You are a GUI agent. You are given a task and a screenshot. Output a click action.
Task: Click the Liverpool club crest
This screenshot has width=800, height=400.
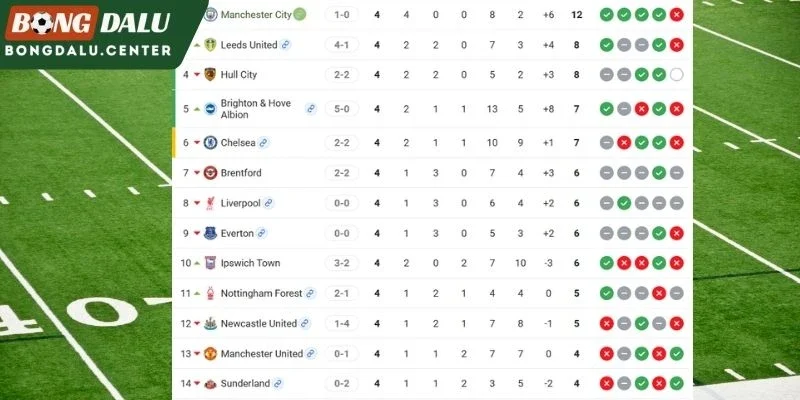pyautogui.click(x=210, y=203)
